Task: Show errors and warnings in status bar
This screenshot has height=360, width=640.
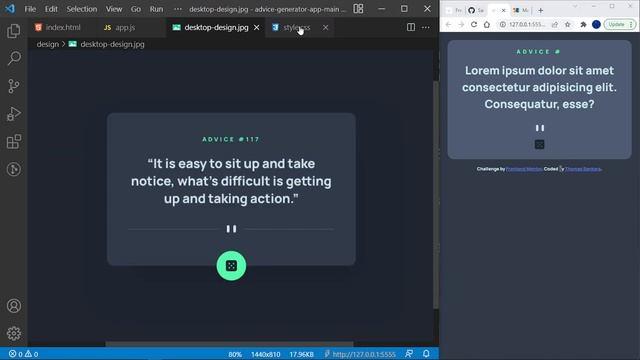Action: coord(23,354)
